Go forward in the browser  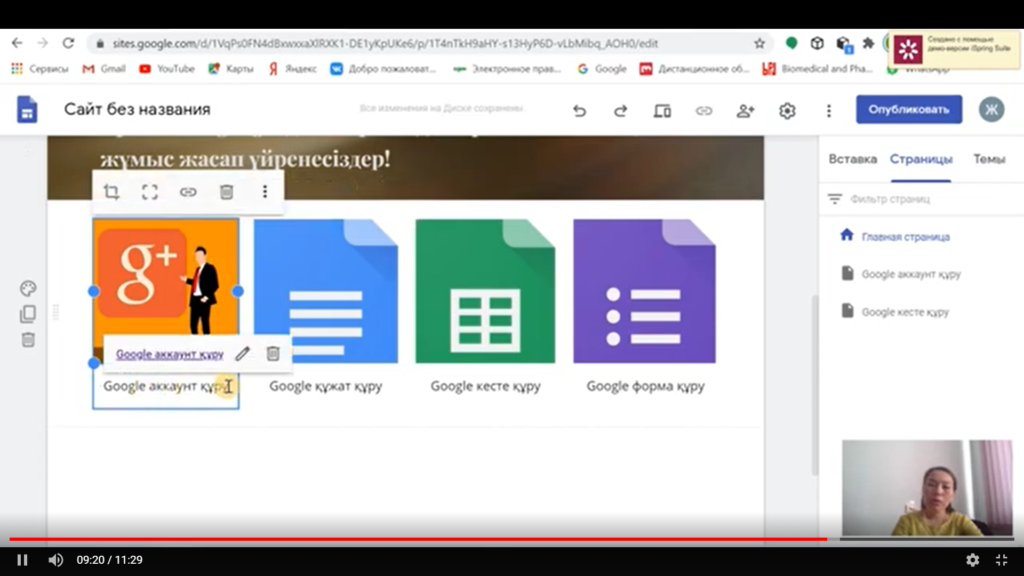pyautogui.click(x=42, y=43)
